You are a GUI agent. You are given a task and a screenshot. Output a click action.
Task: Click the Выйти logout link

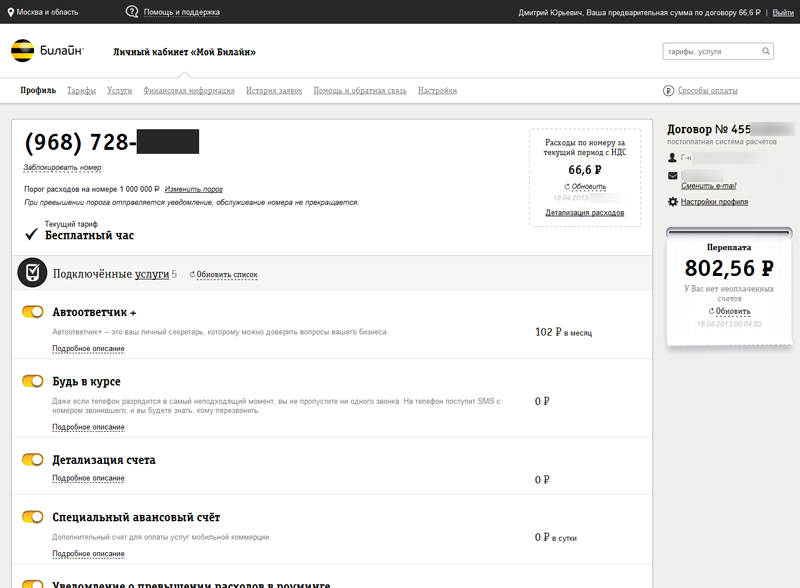tap(783, 12)
